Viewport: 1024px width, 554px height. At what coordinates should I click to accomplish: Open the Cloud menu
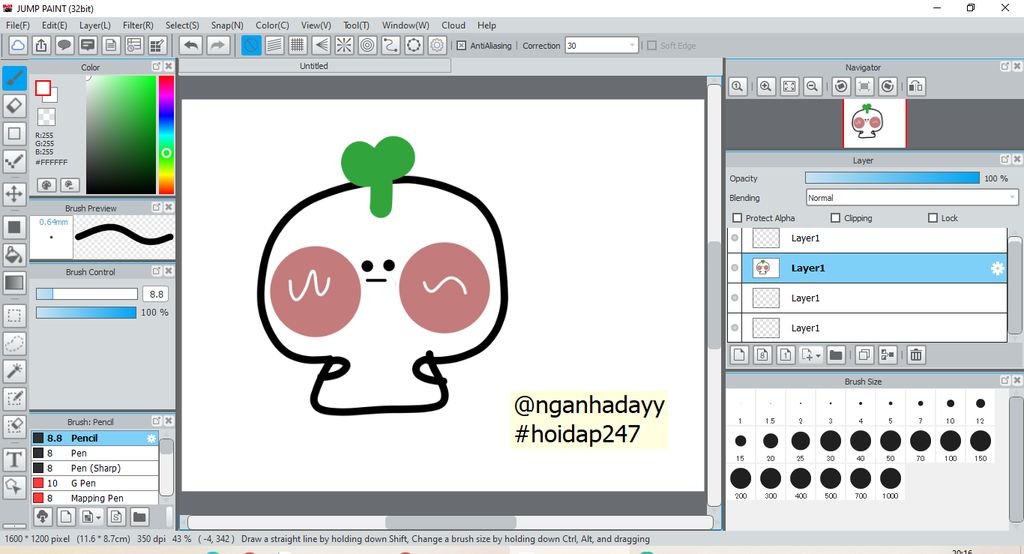coord(453,25)
